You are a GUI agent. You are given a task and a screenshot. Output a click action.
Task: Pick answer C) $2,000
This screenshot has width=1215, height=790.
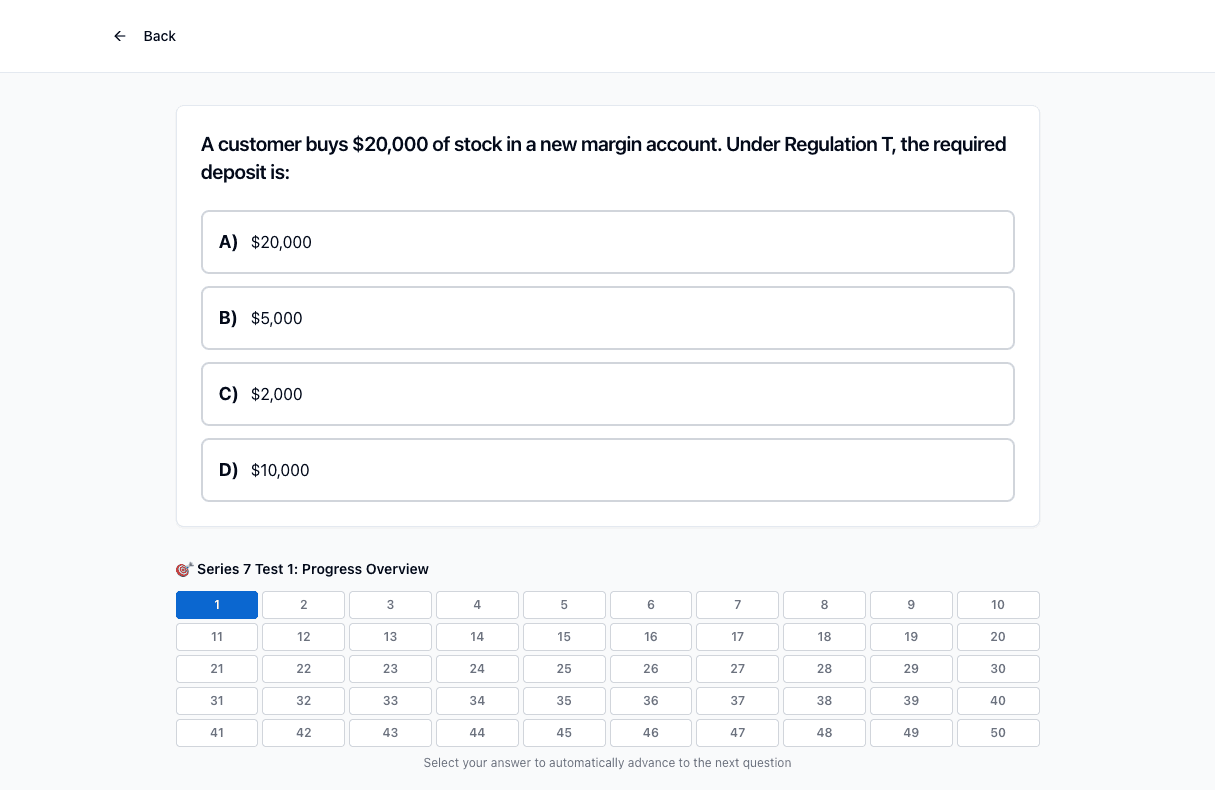(x=608, y=394)
